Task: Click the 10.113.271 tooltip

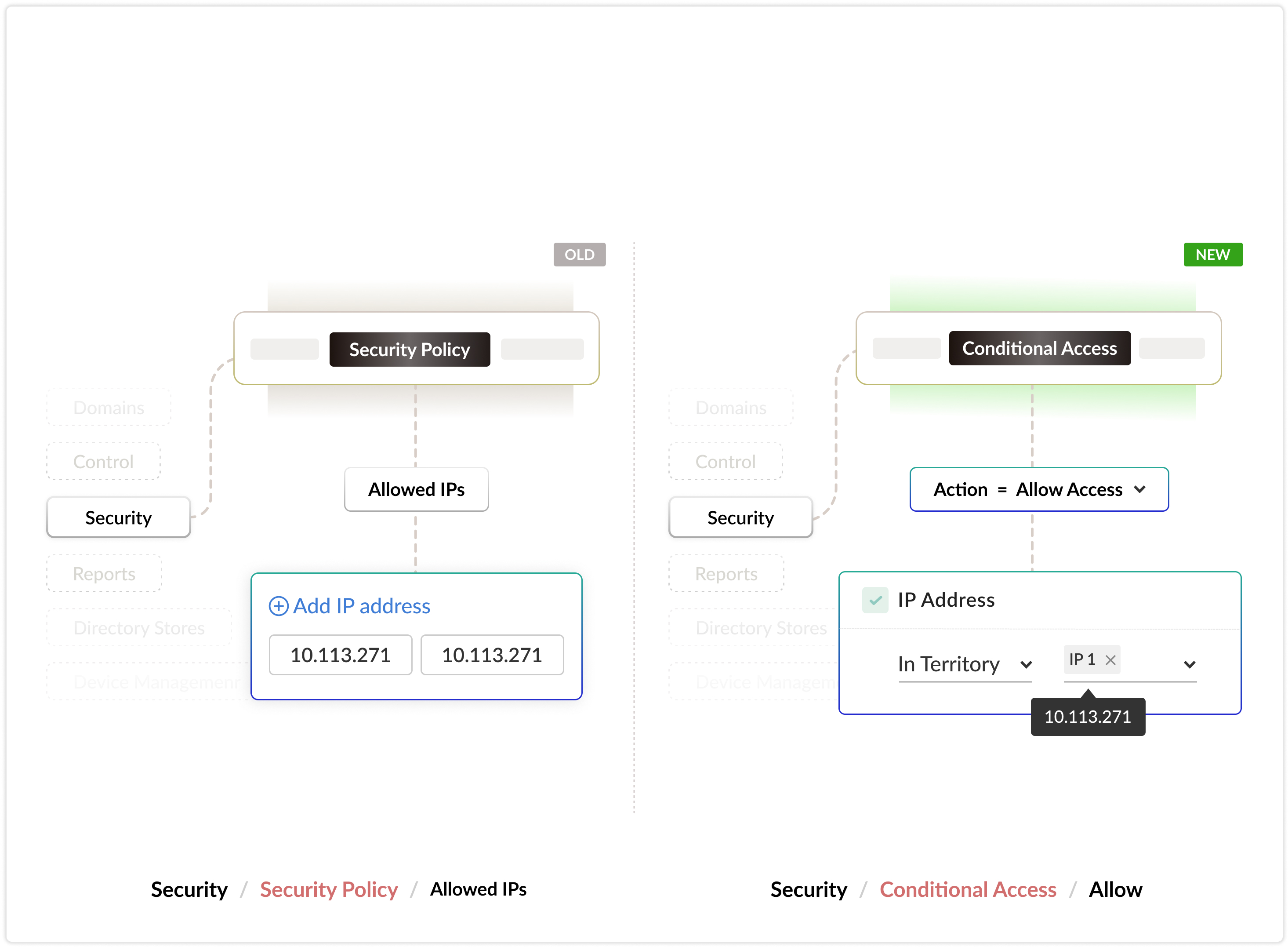Action: click(1088, 717)
